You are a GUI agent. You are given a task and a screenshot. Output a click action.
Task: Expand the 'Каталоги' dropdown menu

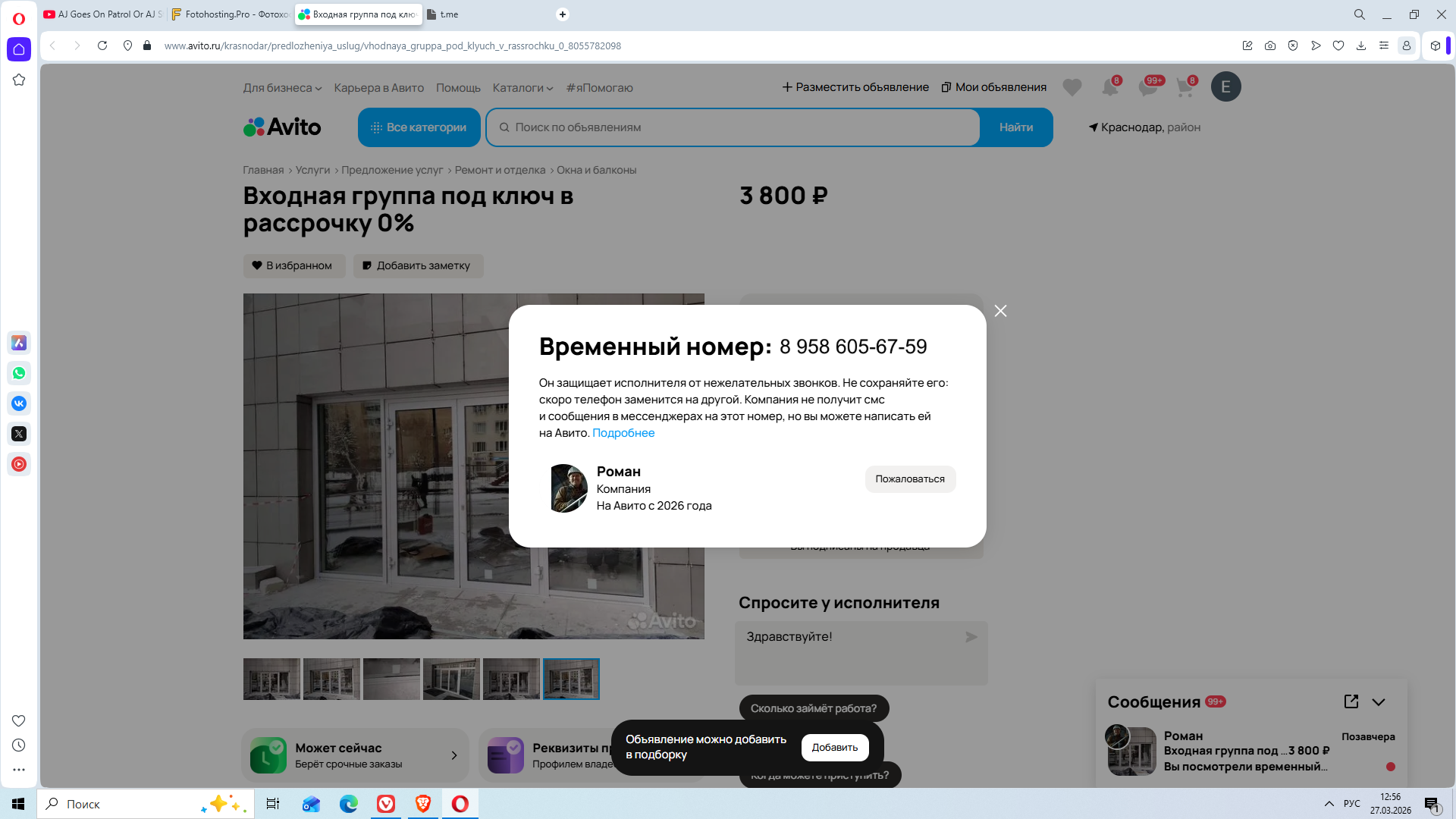522,88
